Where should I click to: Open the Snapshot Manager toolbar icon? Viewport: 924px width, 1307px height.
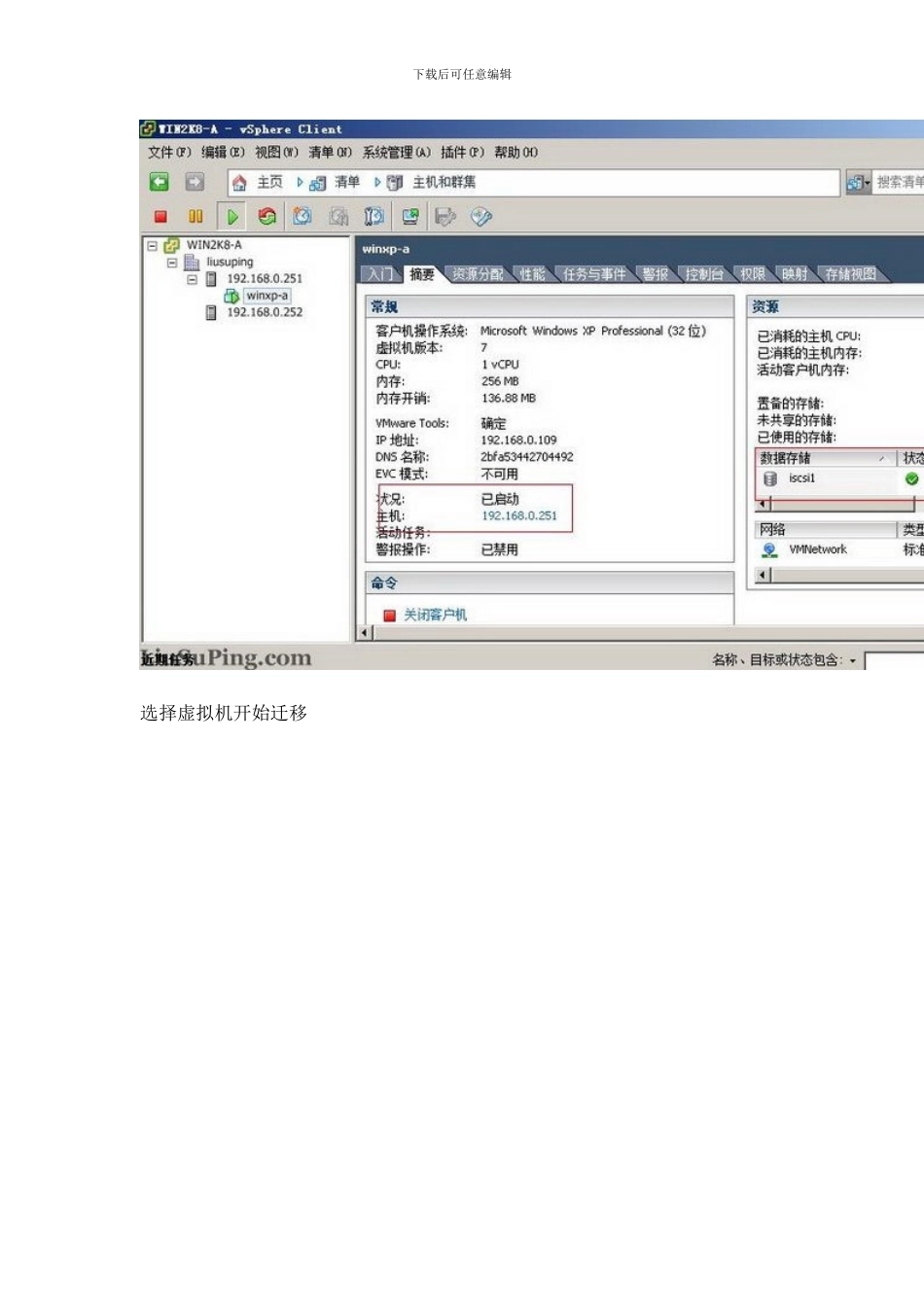[x=374, y=216]
